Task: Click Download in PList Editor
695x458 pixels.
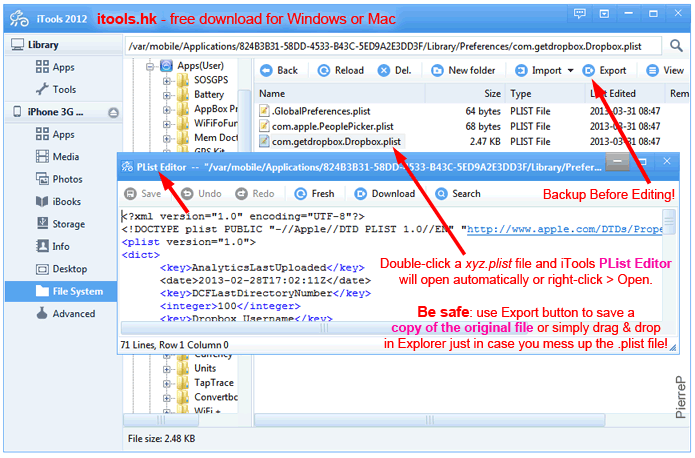Action: coord(385,194)
